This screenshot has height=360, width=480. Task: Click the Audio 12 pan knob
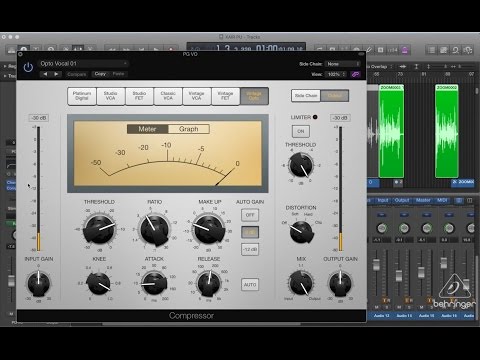coord(382,228)
